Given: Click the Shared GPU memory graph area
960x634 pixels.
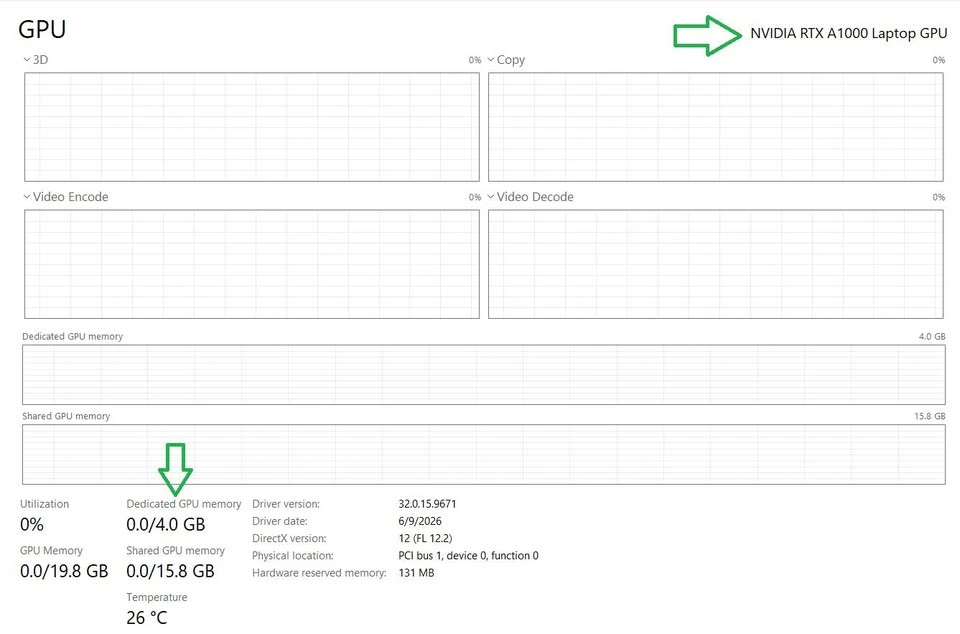Looking at the screenshot, I should [x=484, y=454].
